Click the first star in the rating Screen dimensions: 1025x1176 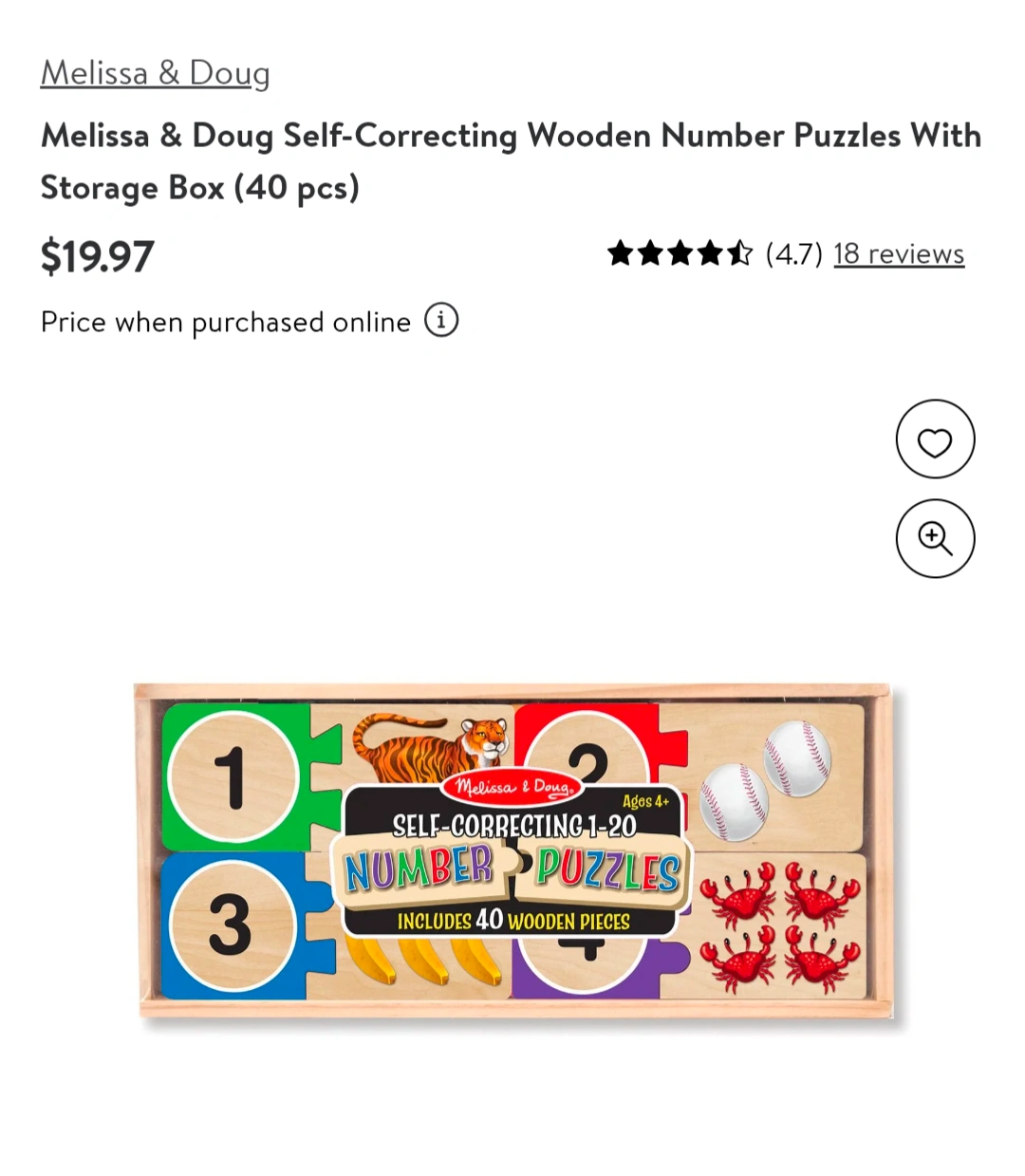(621, 253)
